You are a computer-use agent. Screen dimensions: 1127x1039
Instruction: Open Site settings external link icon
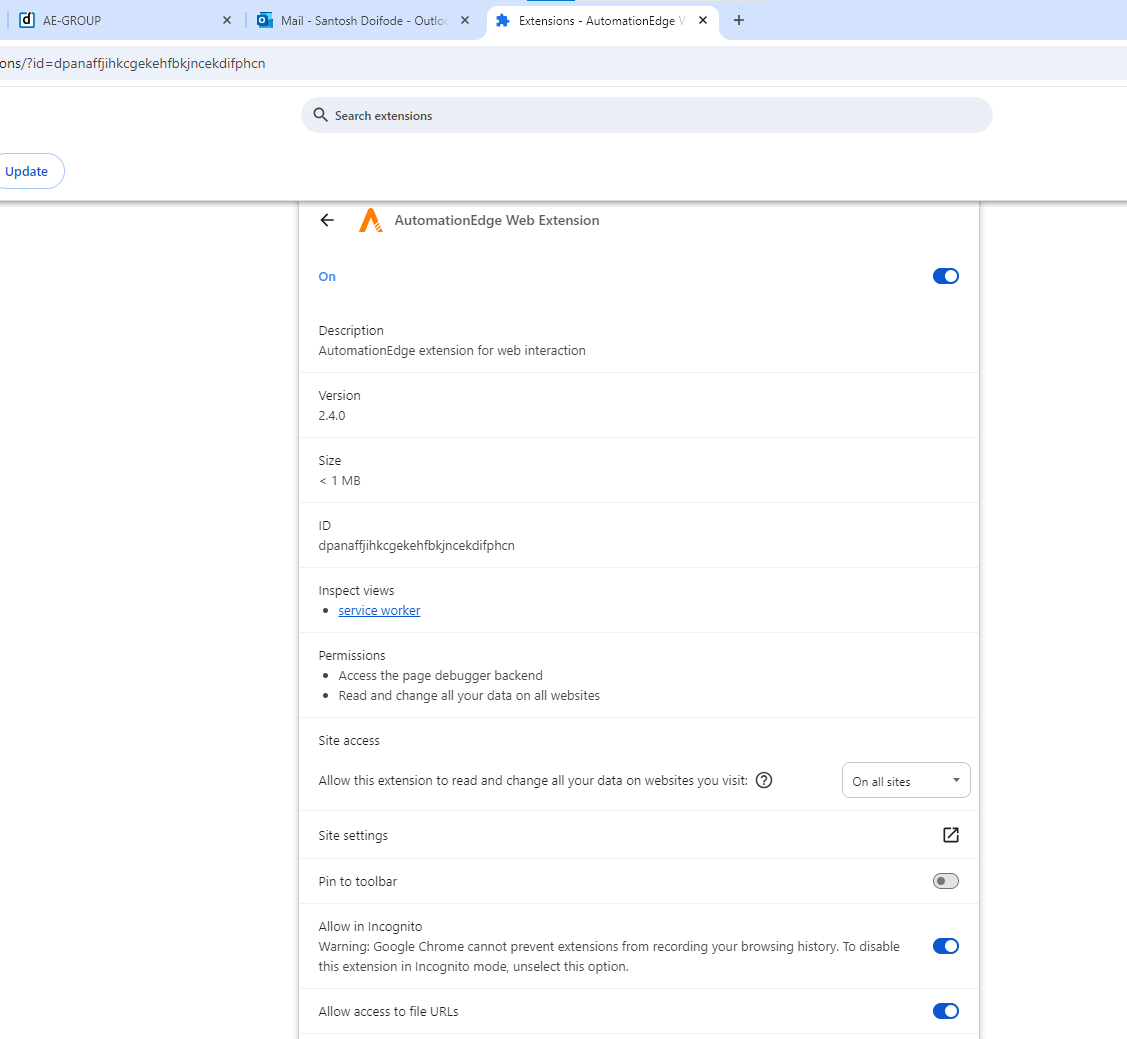950,835
